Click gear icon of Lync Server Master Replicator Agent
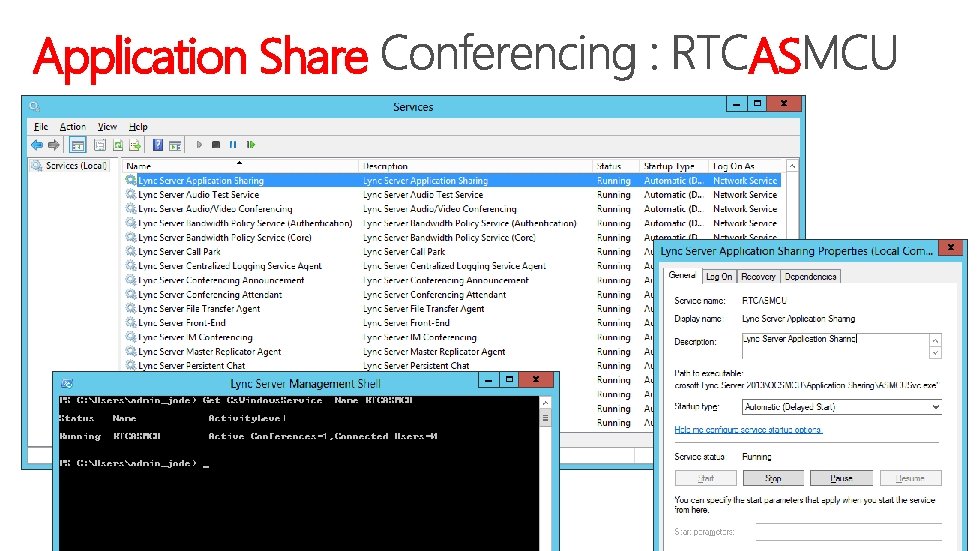Viewport: 979px width, 551px height. (130, 351)
